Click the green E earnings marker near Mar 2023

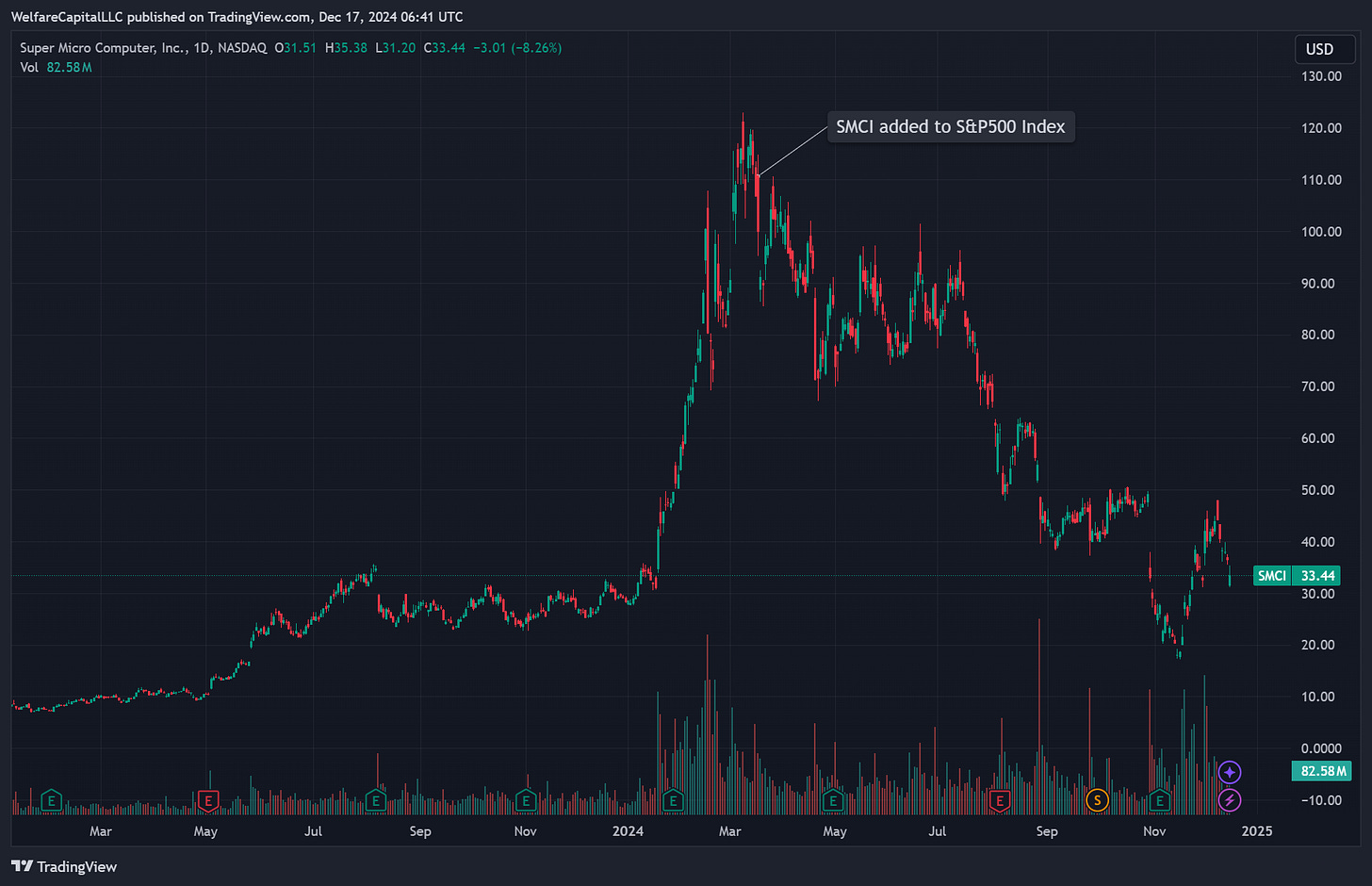pos(52,801)
